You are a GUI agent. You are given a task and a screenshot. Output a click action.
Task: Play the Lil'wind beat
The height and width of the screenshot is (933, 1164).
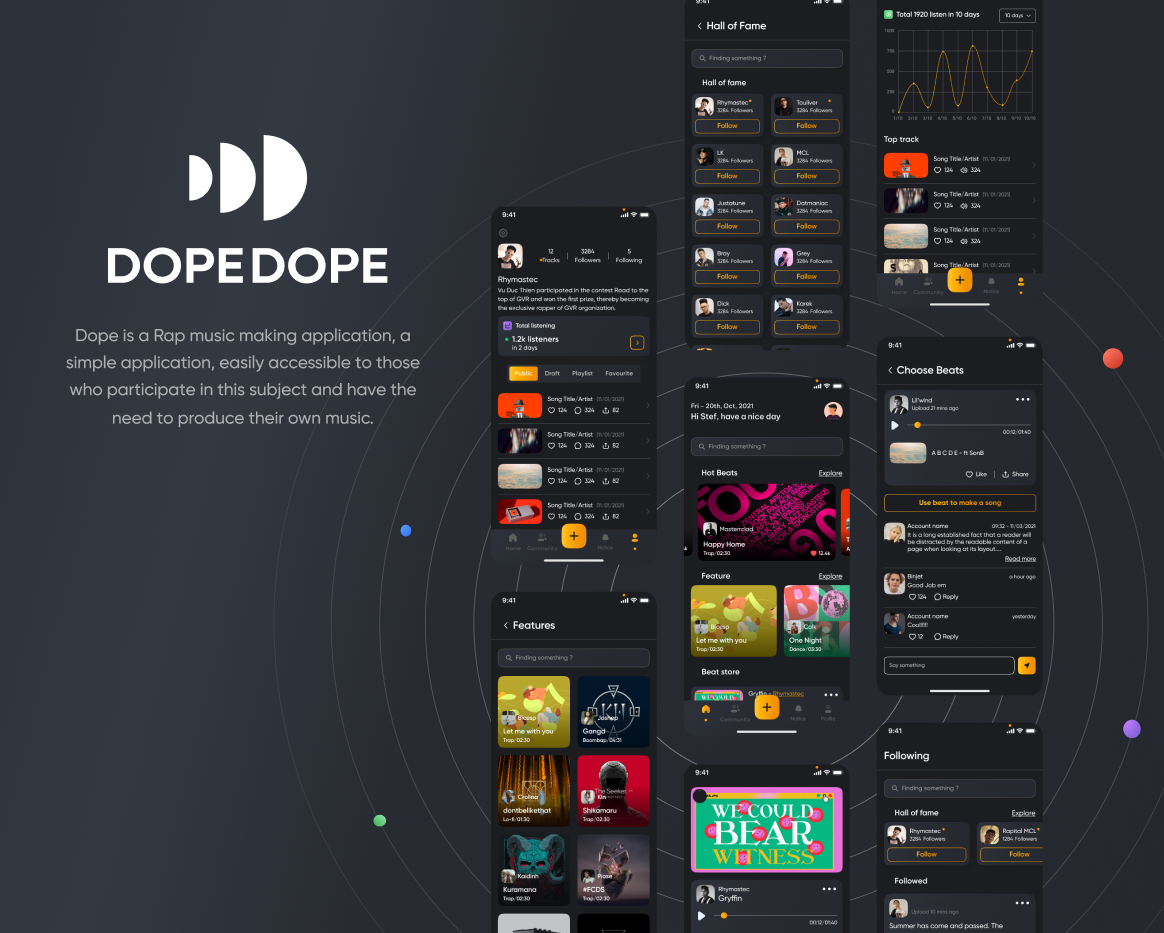tap(895, 425)
